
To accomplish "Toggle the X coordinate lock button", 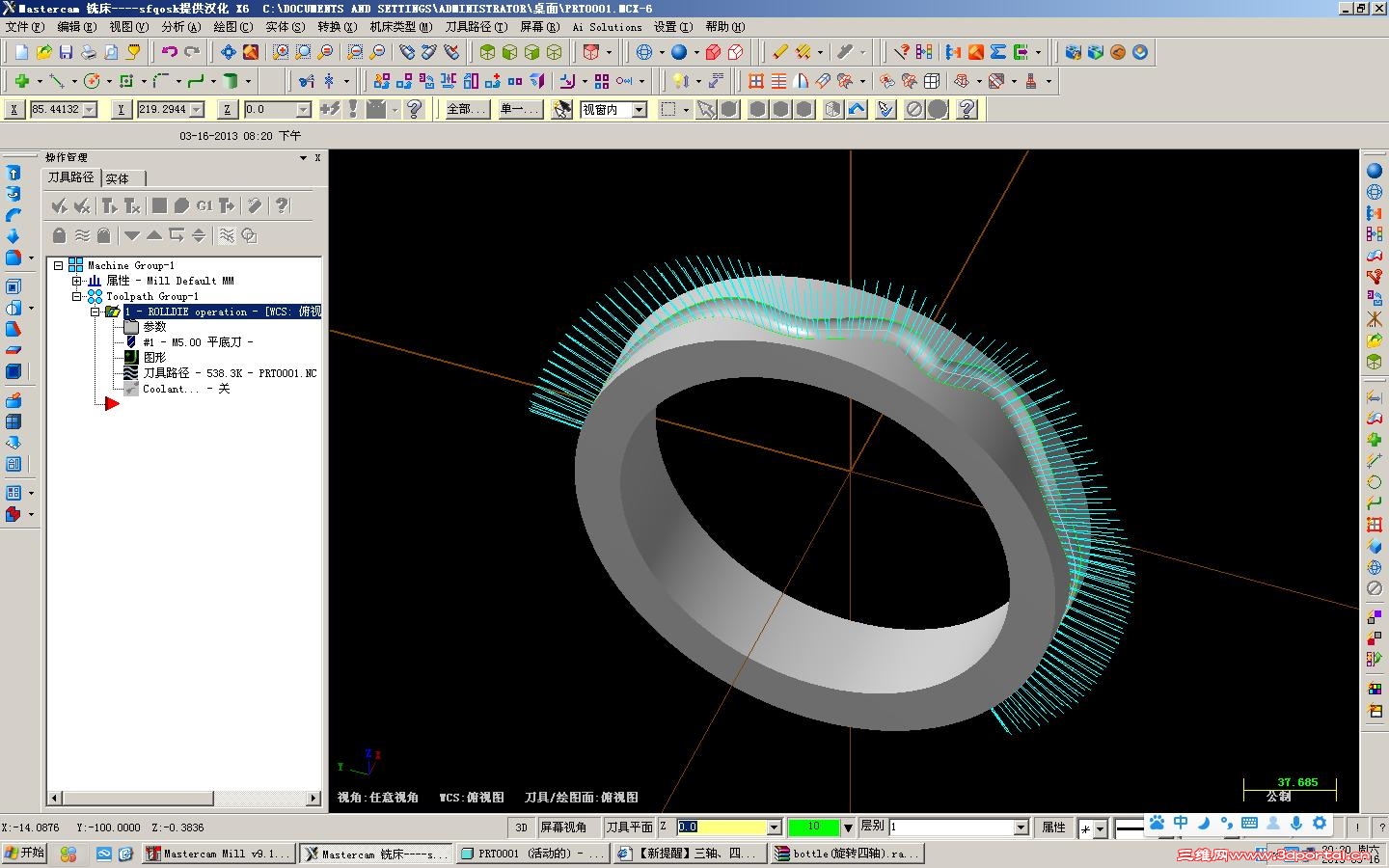I will [x=14, y=109].
